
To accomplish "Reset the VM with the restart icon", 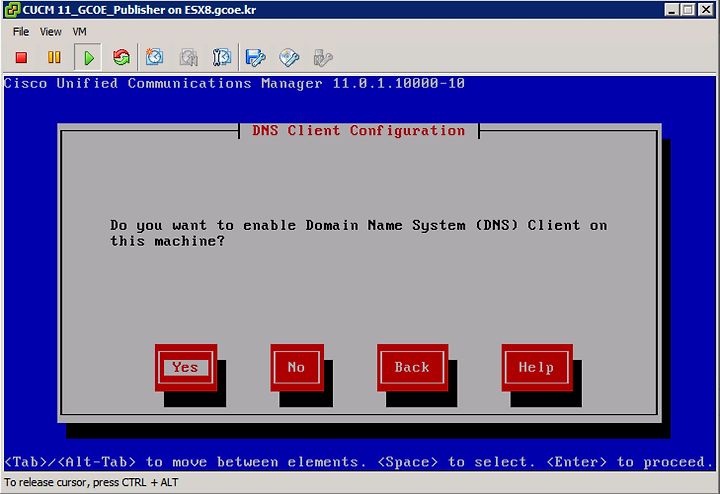I will 121,57.
